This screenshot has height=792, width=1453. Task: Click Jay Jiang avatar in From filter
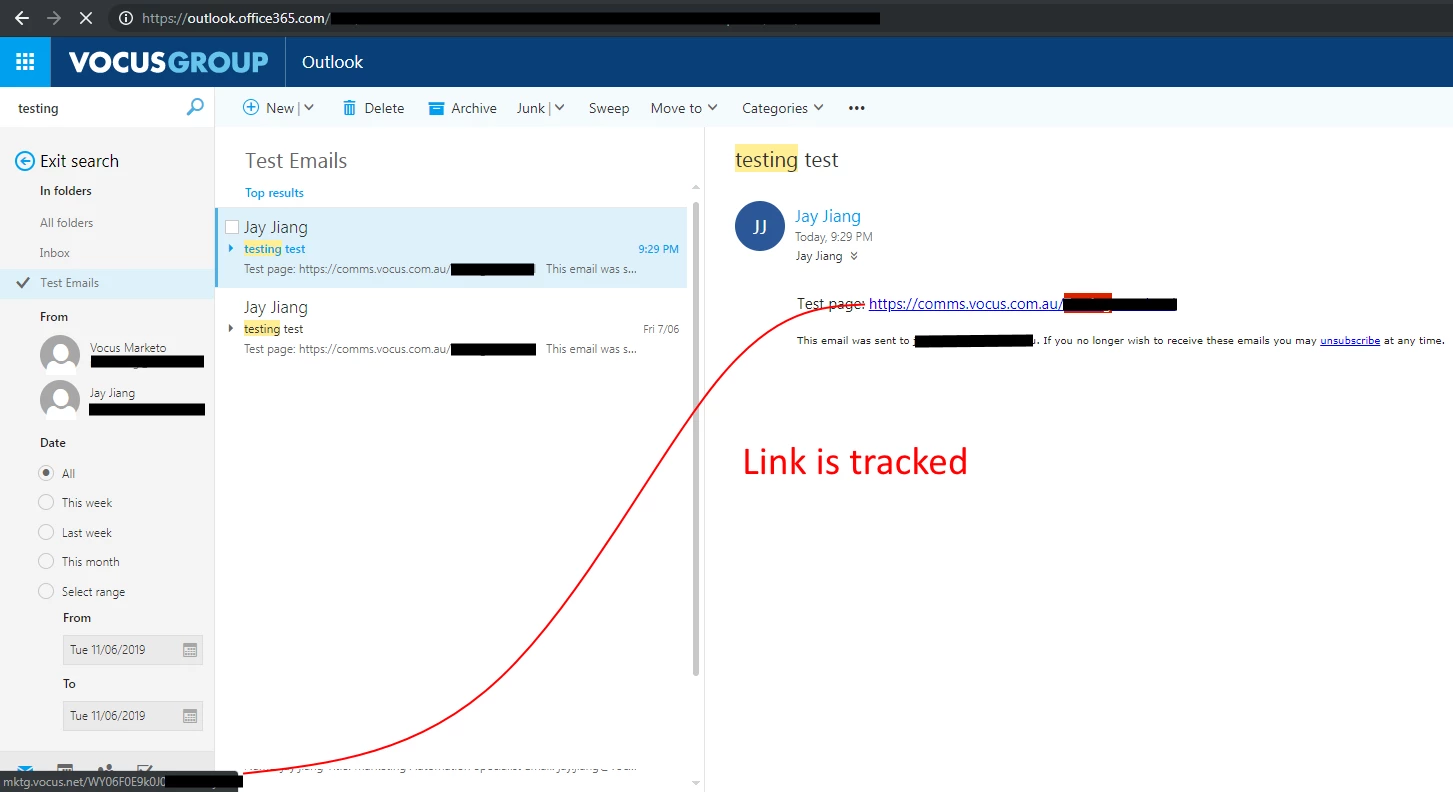pos(60,400)
